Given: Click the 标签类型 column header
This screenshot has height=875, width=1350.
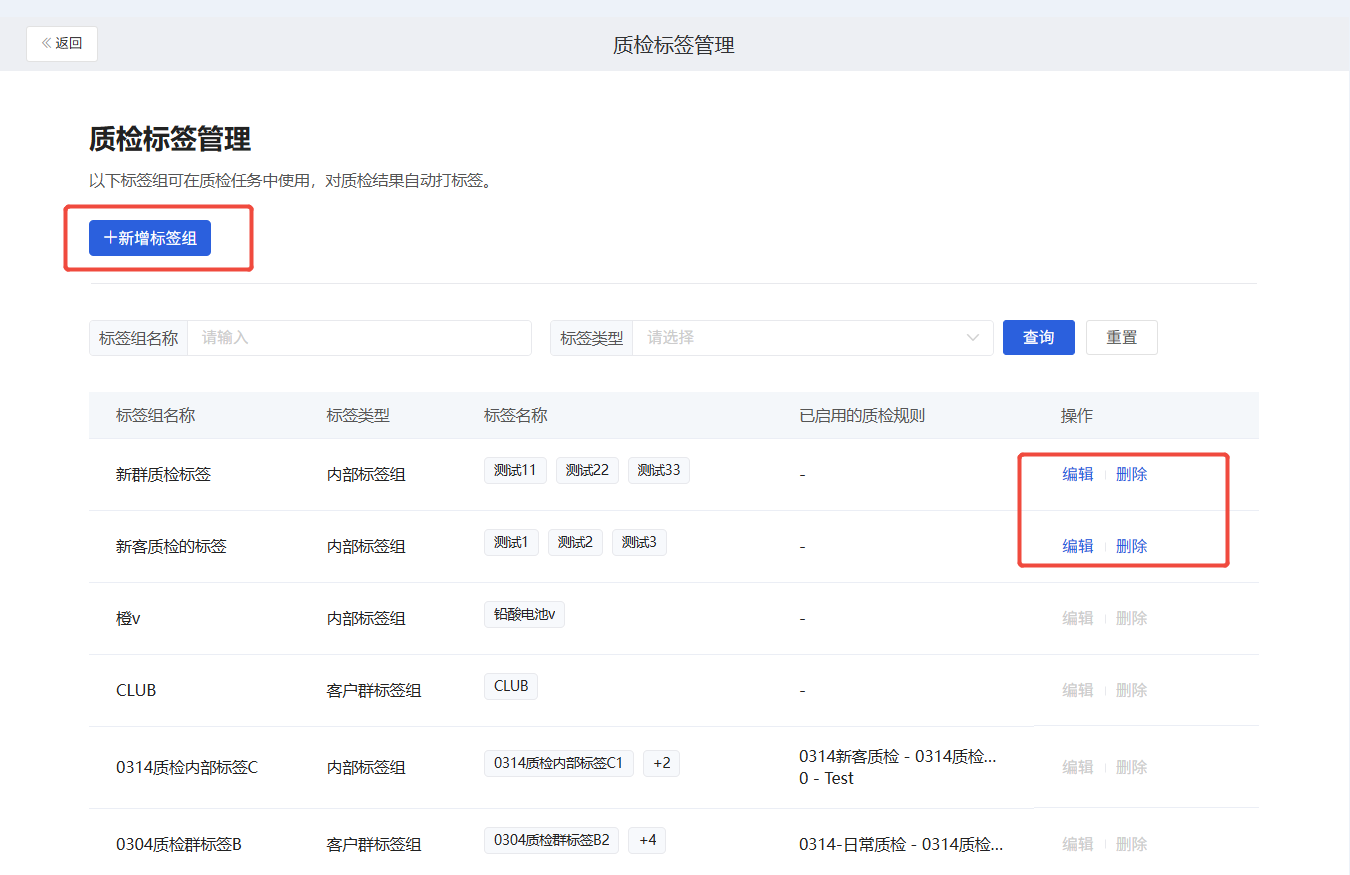Looking at the screenshot, I should (357, 415).
